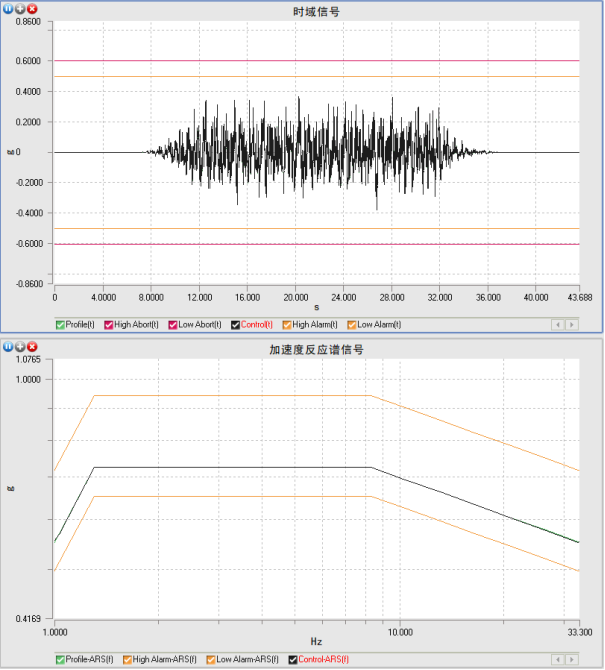Viewport: 605px width, 670px height.
Task: Toggle the Profile(t) trace checkbox
Action: (60, 324)
